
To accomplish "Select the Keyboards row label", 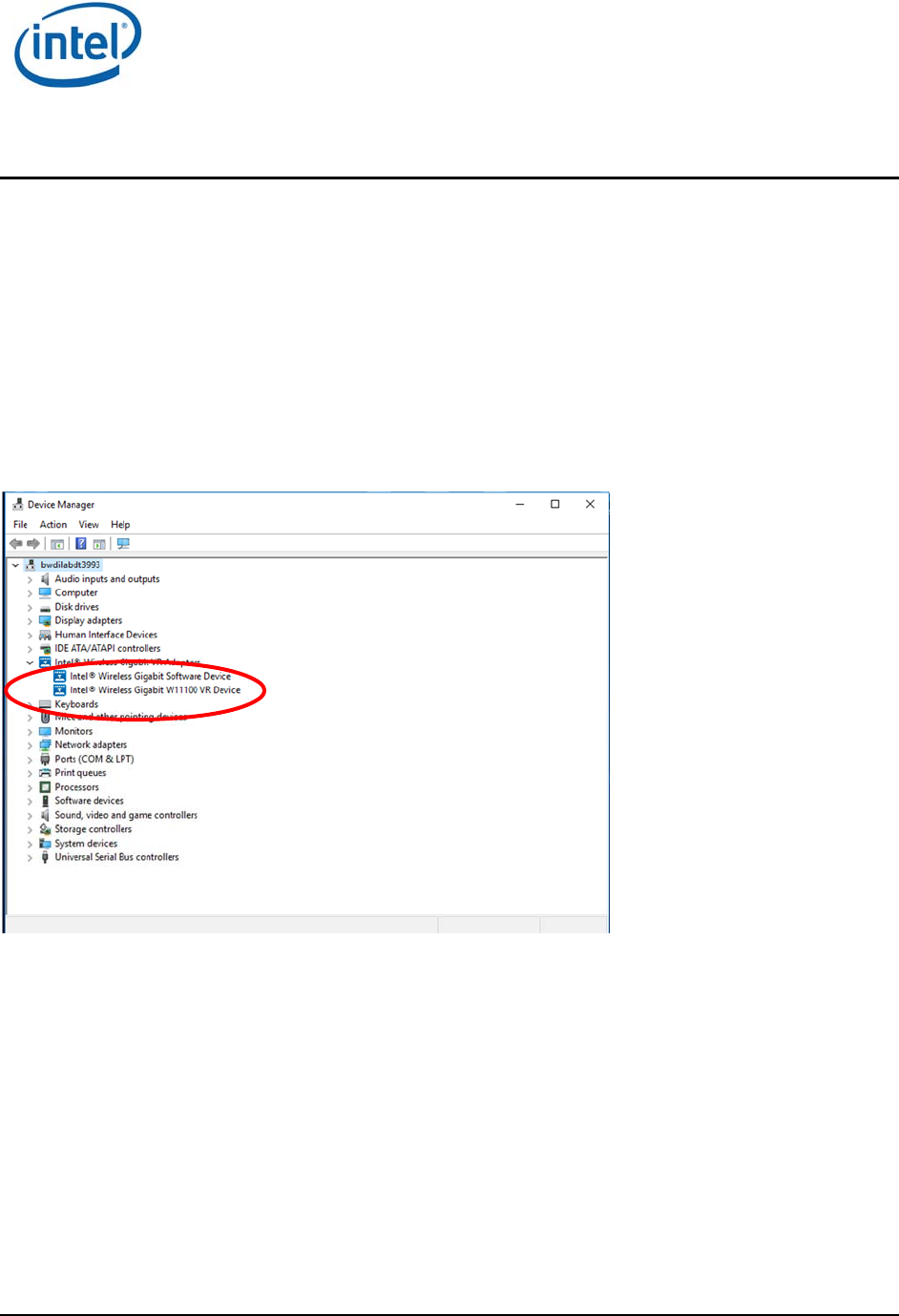I will pos(76,704).
